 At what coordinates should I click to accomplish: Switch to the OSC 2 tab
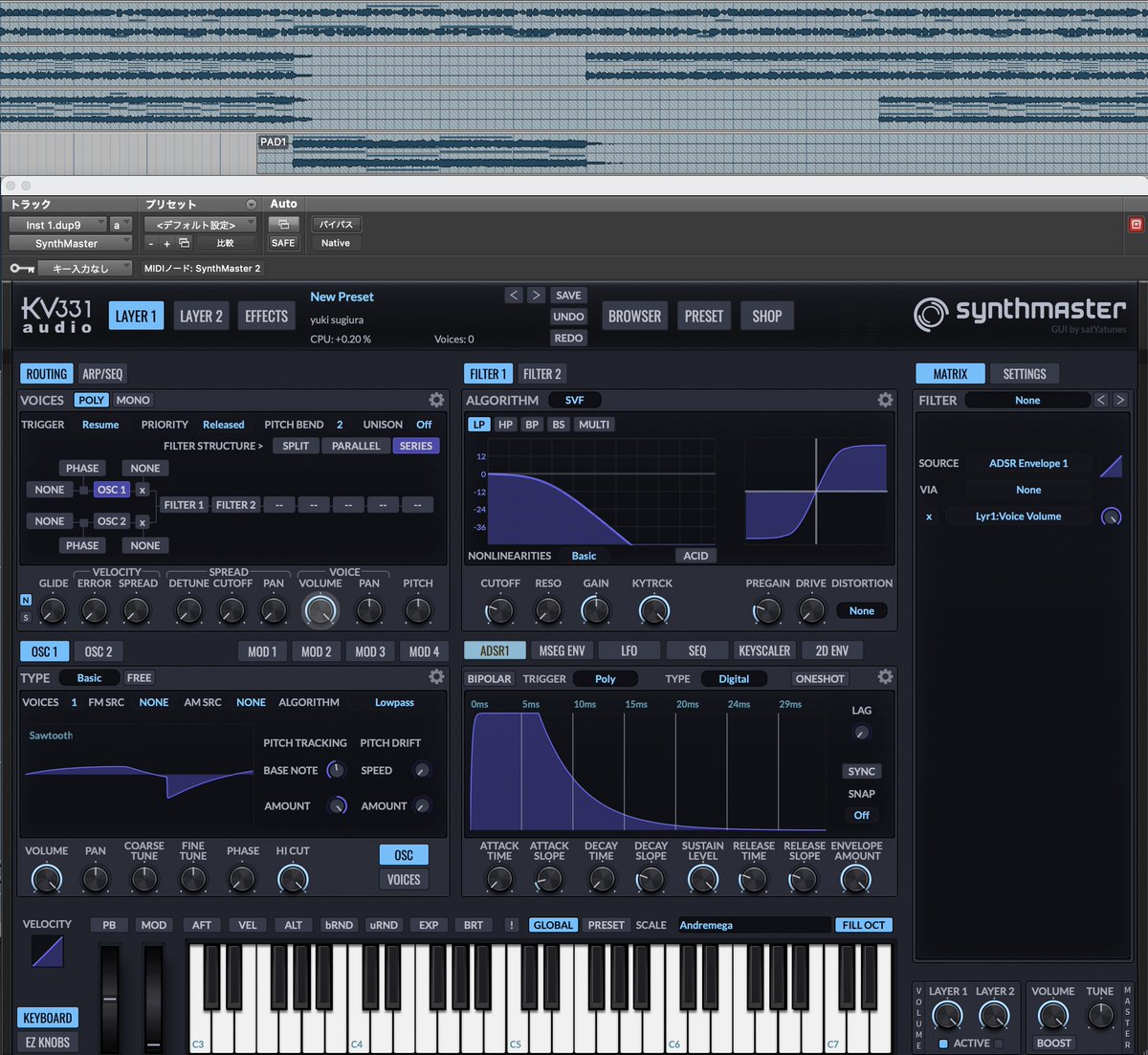99,651
